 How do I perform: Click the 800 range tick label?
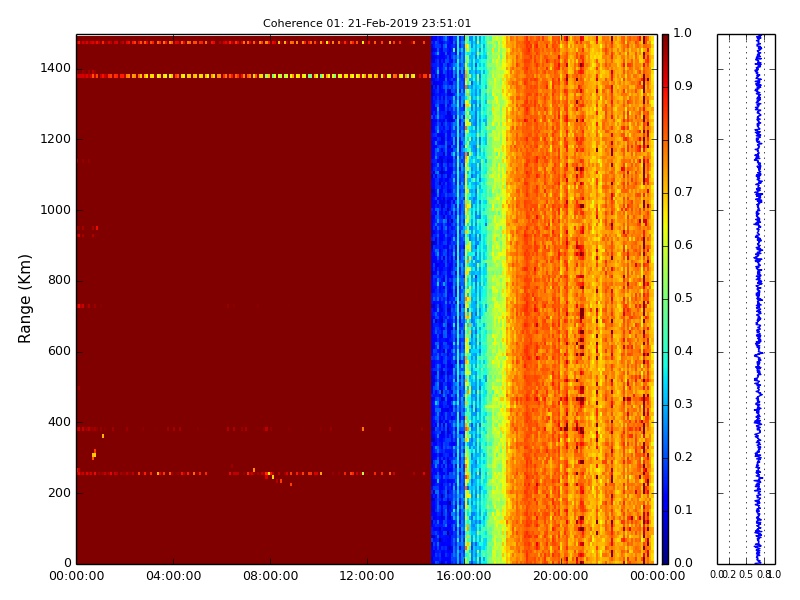point(59,281)
